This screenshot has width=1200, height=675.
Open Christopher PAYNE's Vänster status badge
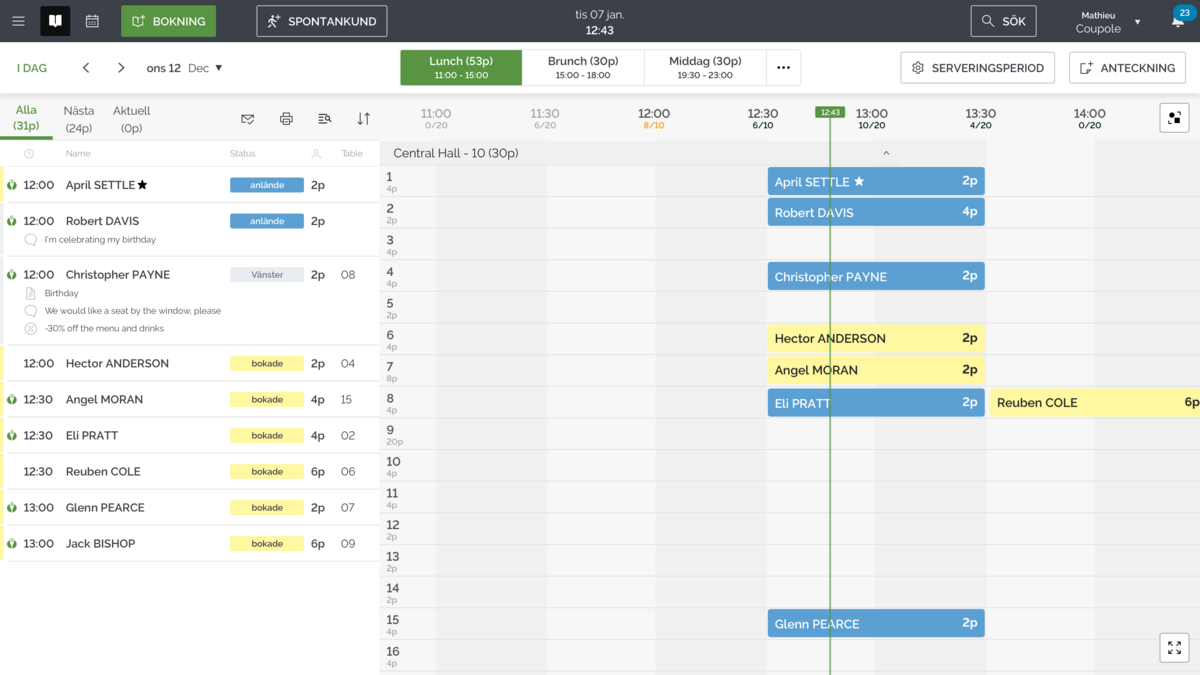(x=267, y=274)
